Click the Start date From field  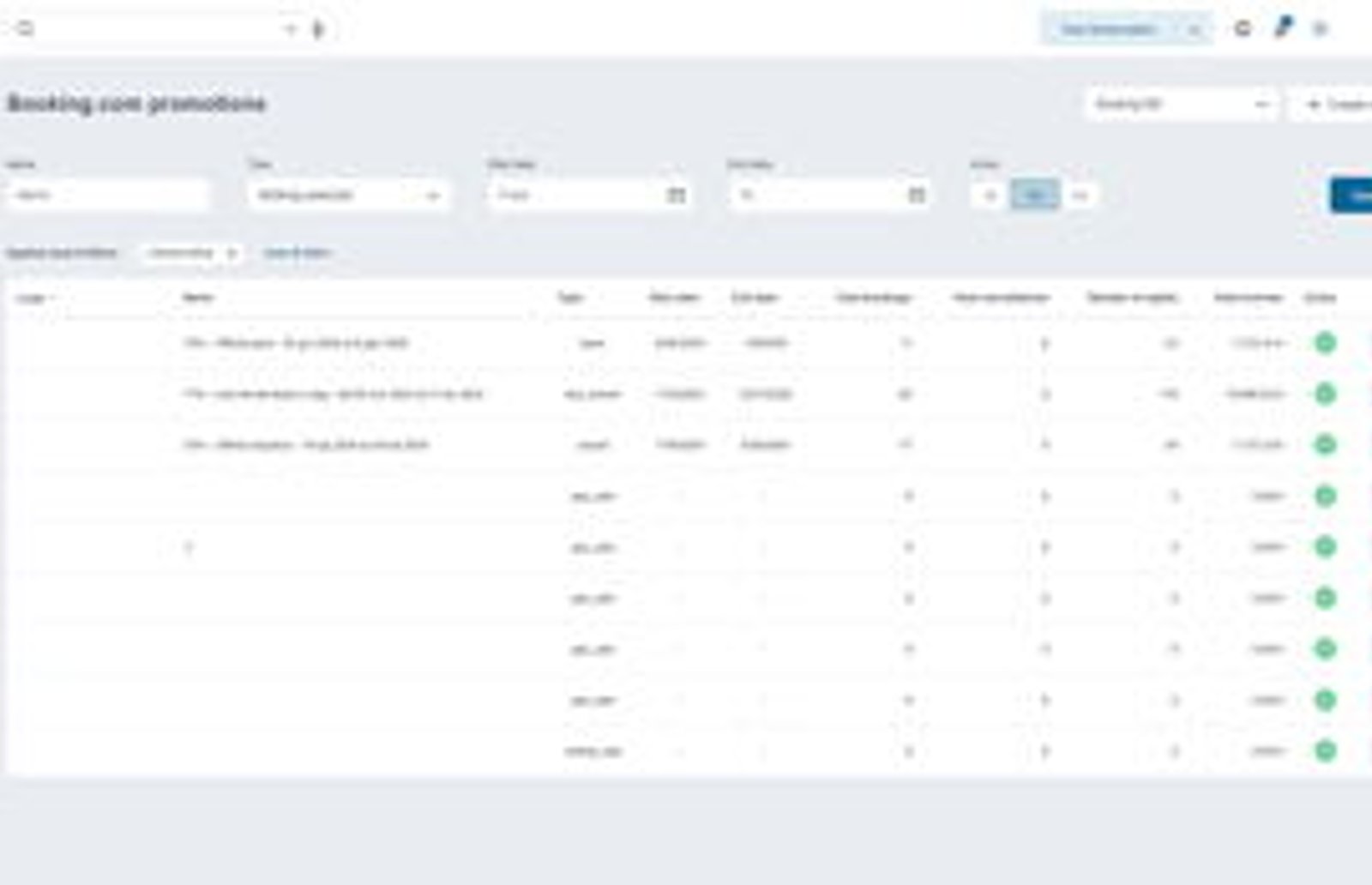[576, 196]
